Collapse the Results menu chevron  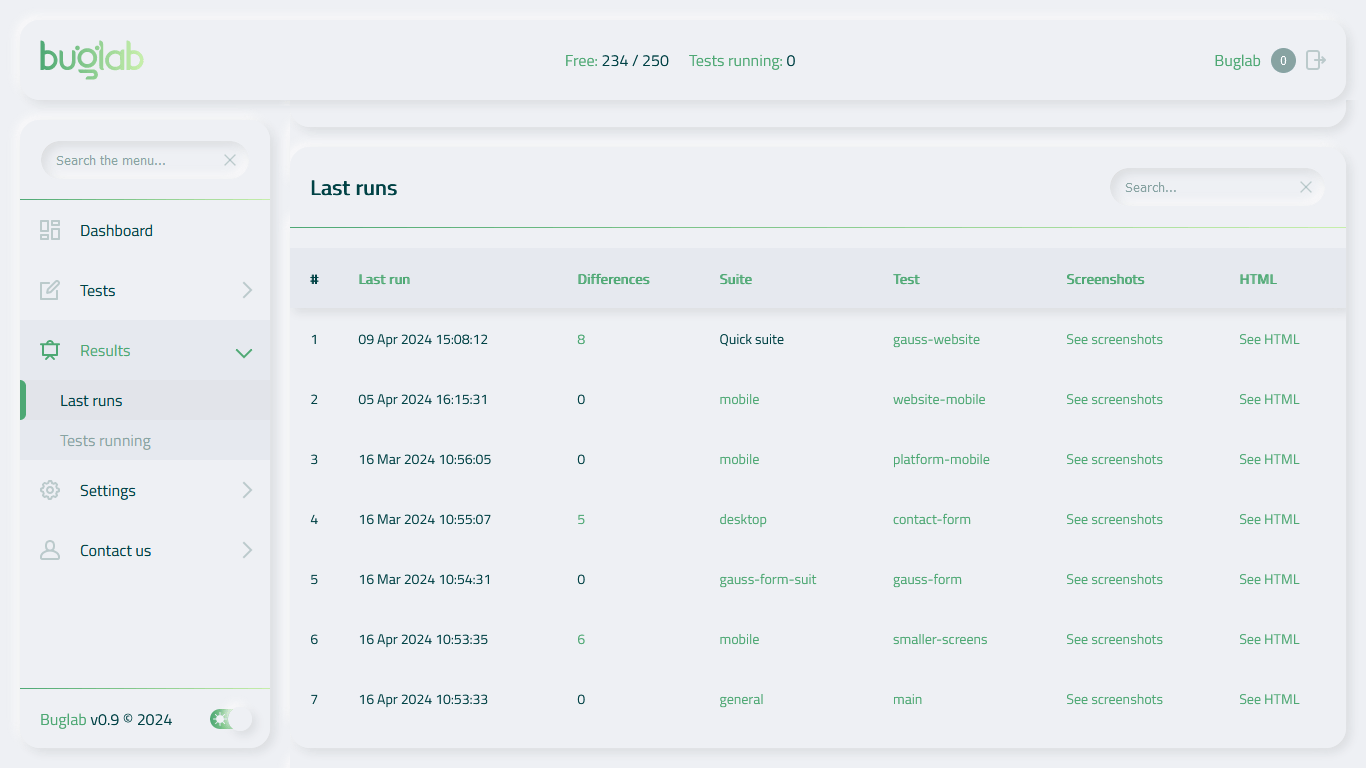pos(244,352)
